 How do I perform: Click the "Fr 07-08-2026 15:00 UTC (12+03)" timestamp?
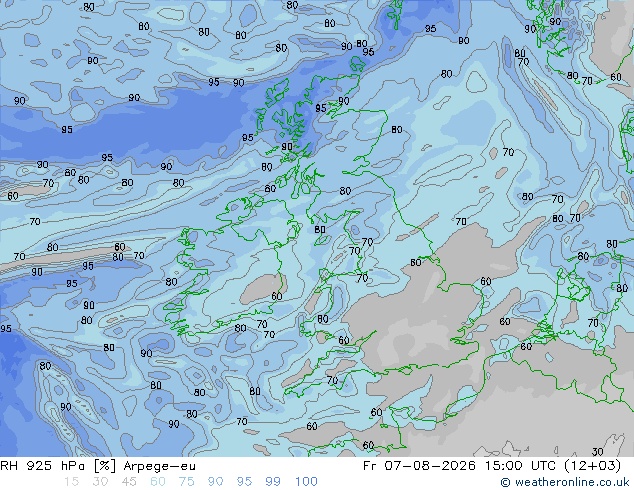pos(492,466)
